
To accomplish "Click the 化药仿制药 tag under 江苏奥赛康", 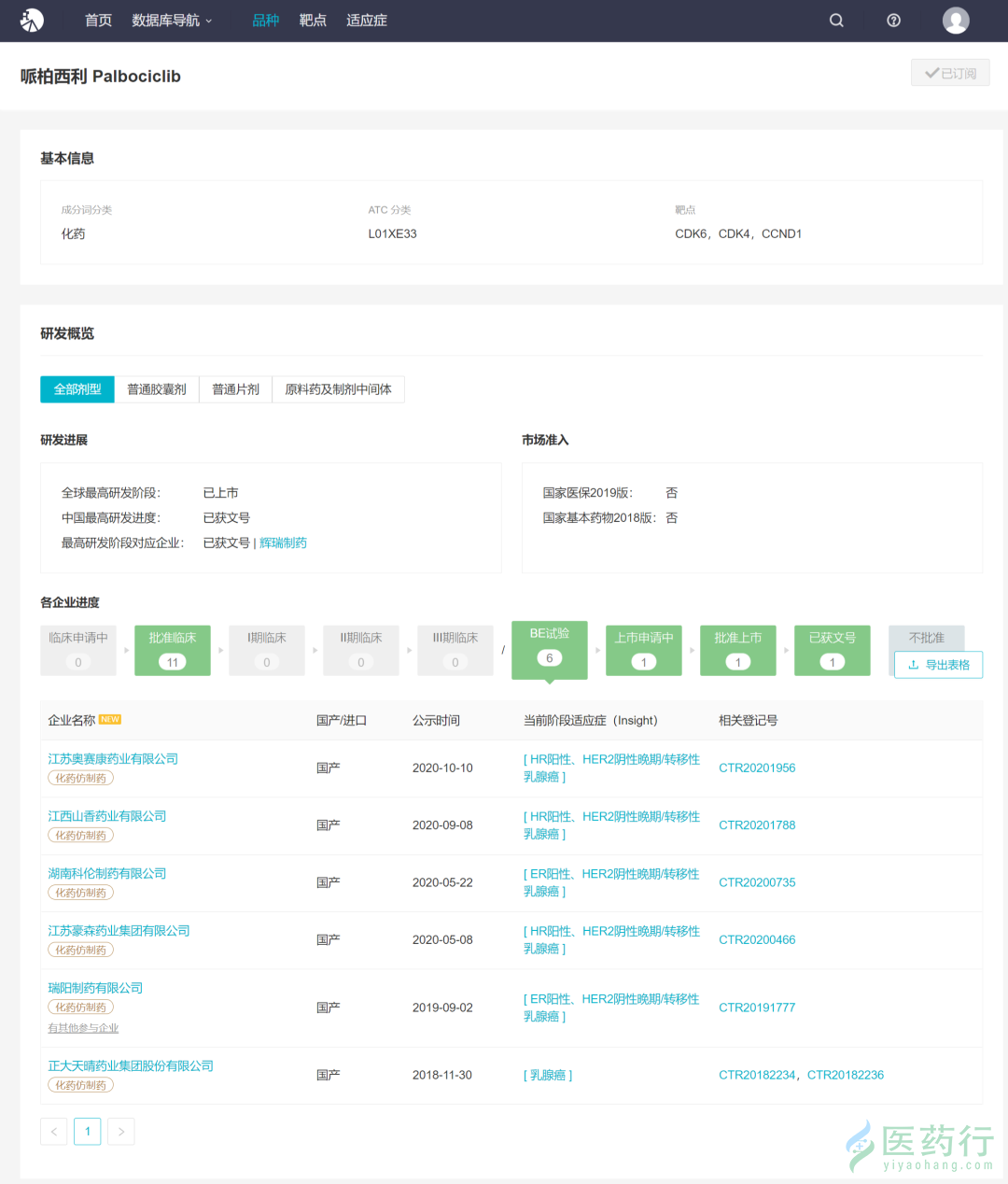I will coord(80,778).
